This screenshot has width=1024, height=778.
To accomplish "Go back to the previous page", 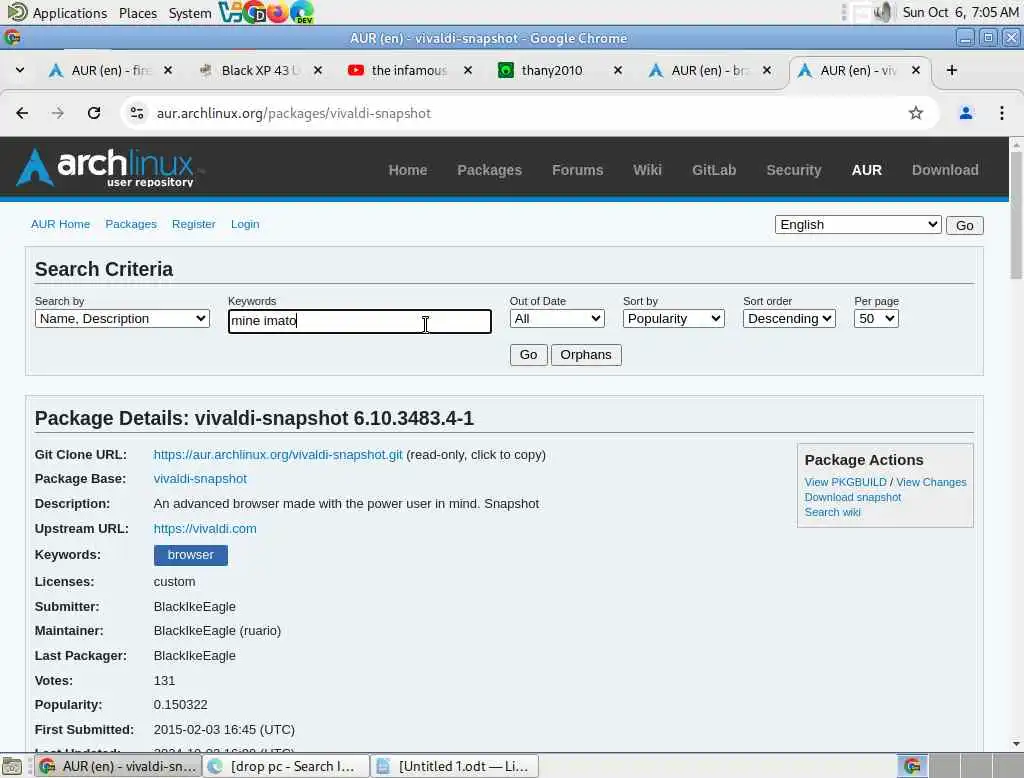I will click(22, 113).
